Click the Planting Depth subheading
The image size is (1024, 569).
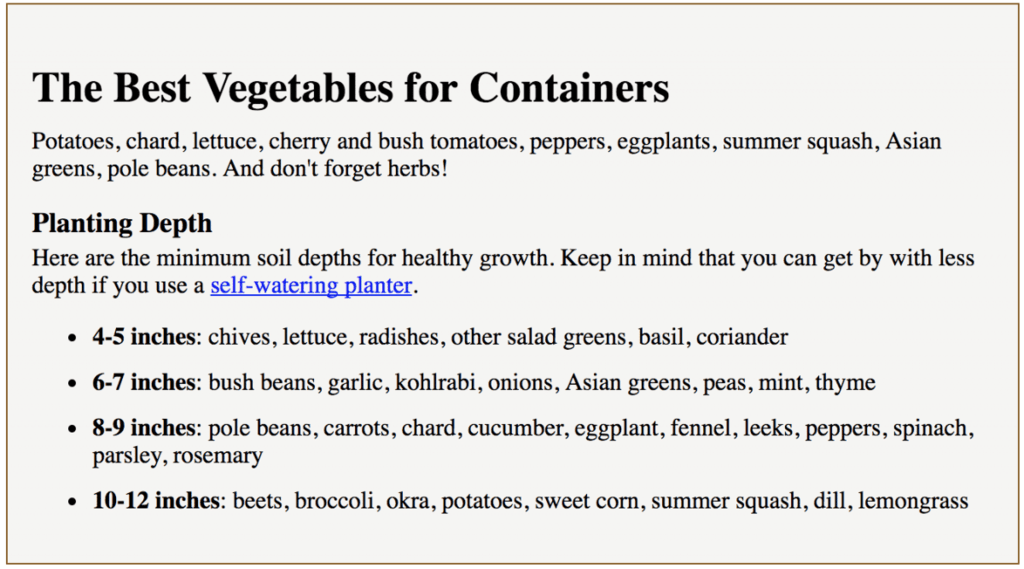pyautogui.click(x=122, y=223)
